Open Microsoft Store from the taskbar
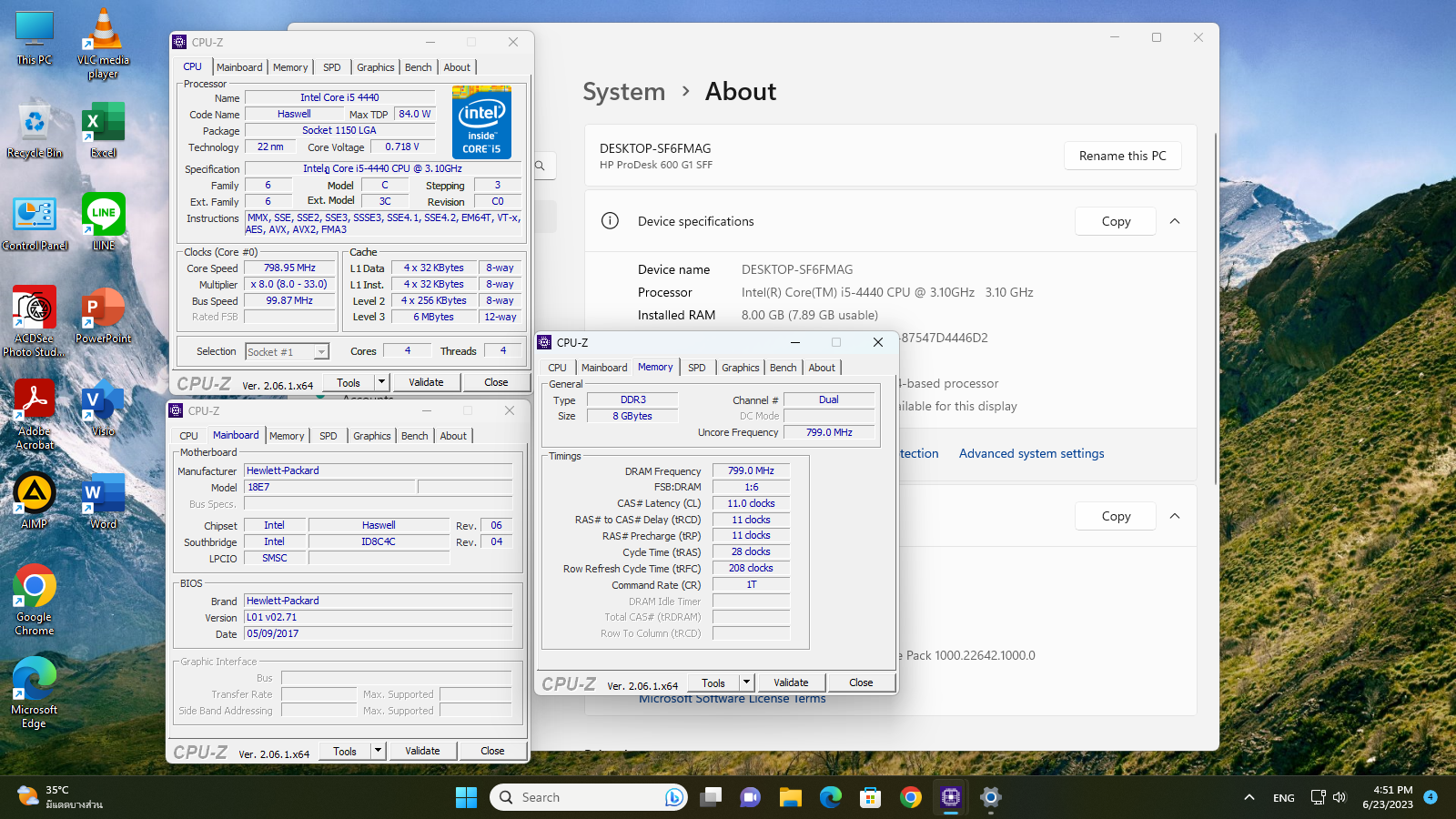The width and height of the screenshot is (1456, 819). pyautogui.click(x=870, y=797)
